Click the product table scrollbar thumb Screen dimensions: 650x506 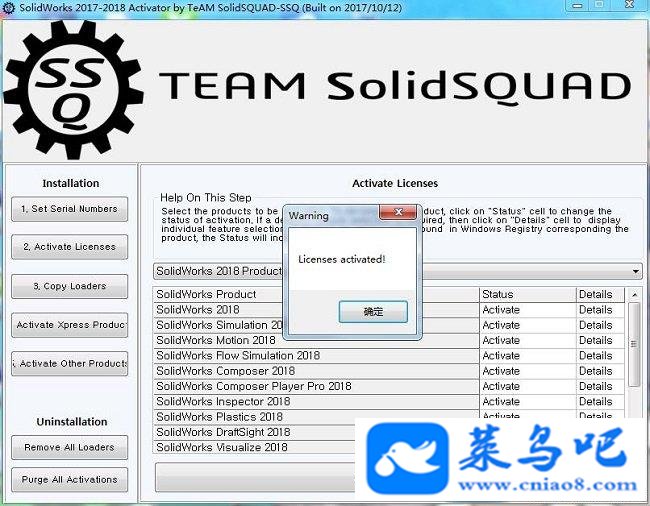634,345
